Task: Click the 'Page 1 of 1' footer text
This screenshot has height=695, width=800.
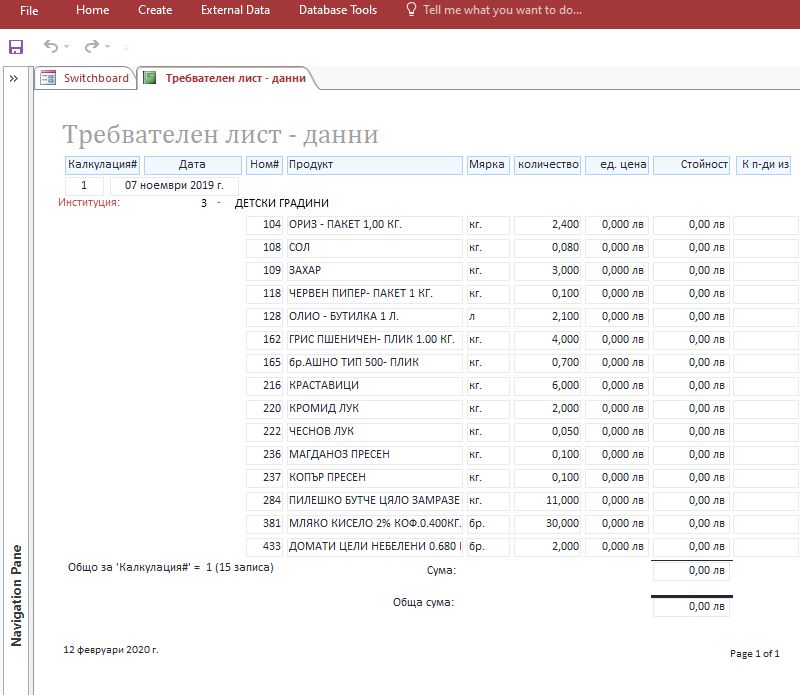Action: click(x=755, y=654)
